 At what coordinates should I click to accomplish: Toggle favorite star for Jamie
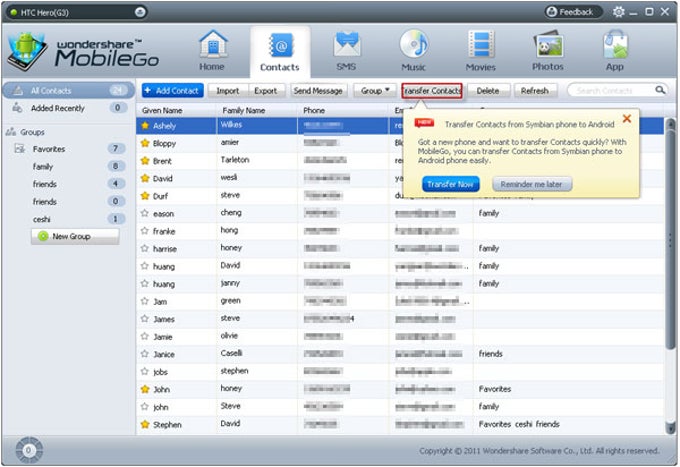(145, 336)
